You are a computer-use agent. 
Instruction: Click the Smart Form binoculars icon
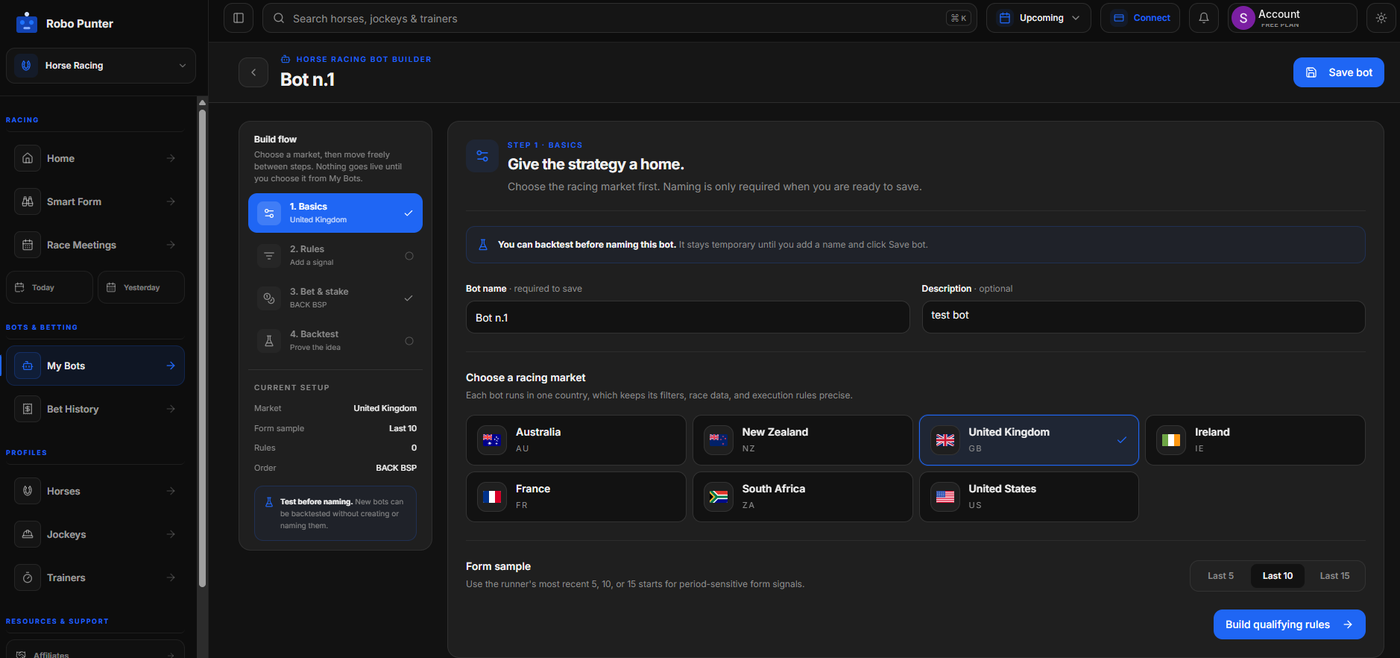28,201
